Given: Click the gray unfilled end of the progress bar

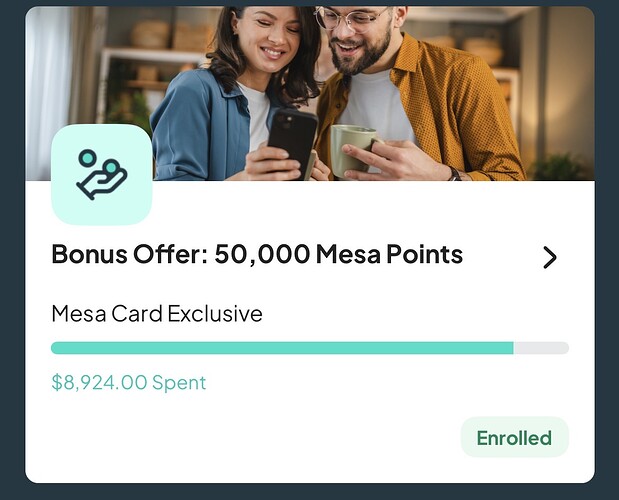Looking at the screenshot, I should 541,348.
